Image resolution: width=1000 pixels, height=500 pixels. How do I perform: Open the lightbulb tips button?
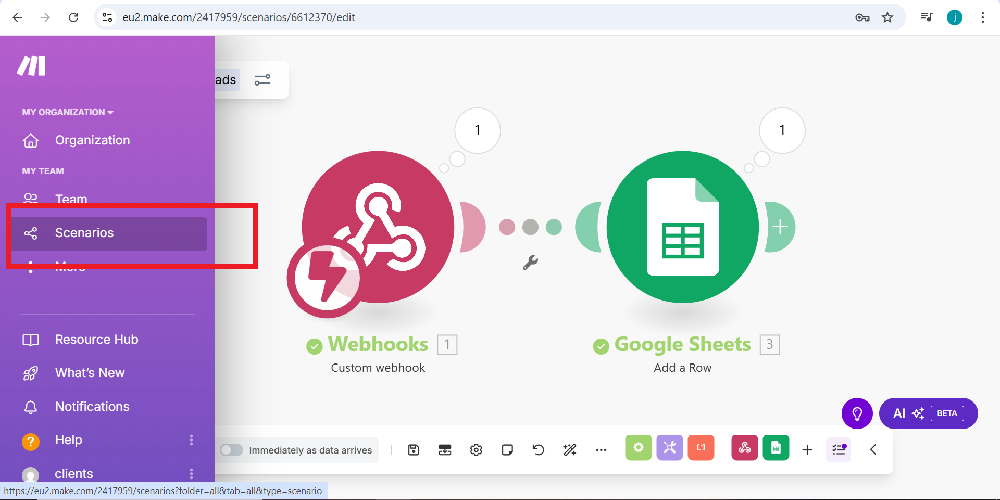tap(857, 413)
